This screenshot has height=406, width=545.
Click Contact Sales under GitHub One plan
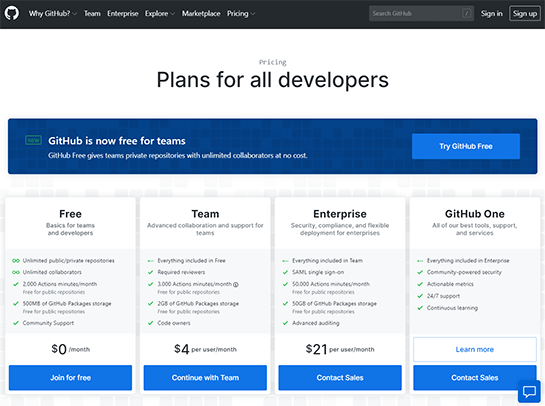tap(475, 377)
